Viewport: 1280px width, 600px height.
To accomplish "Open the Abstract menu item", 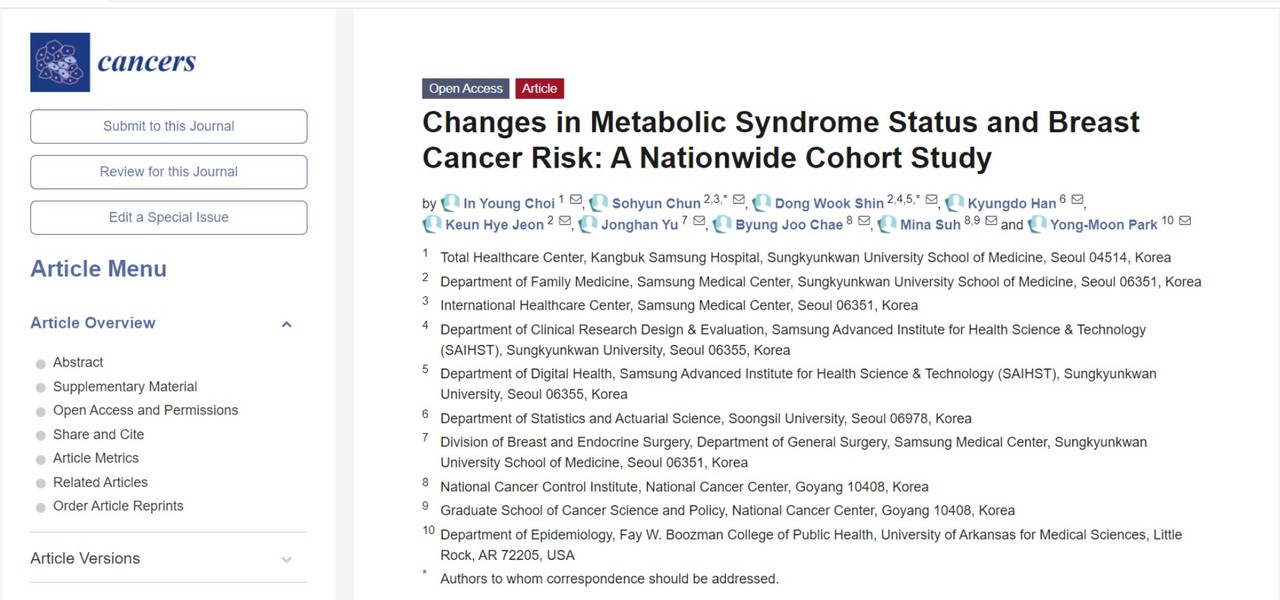I will (78, 362).
